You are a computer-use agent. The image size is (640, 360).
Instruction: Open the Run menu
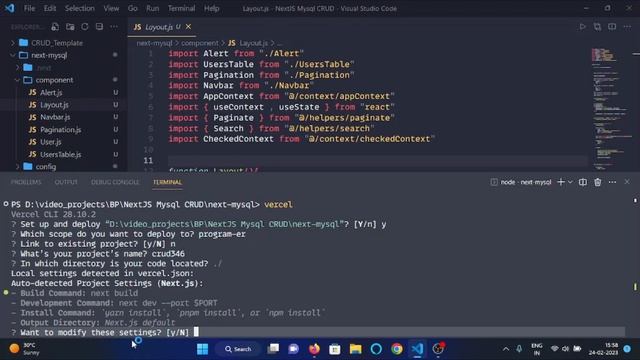pyautogui.click(x=153, y=8)
